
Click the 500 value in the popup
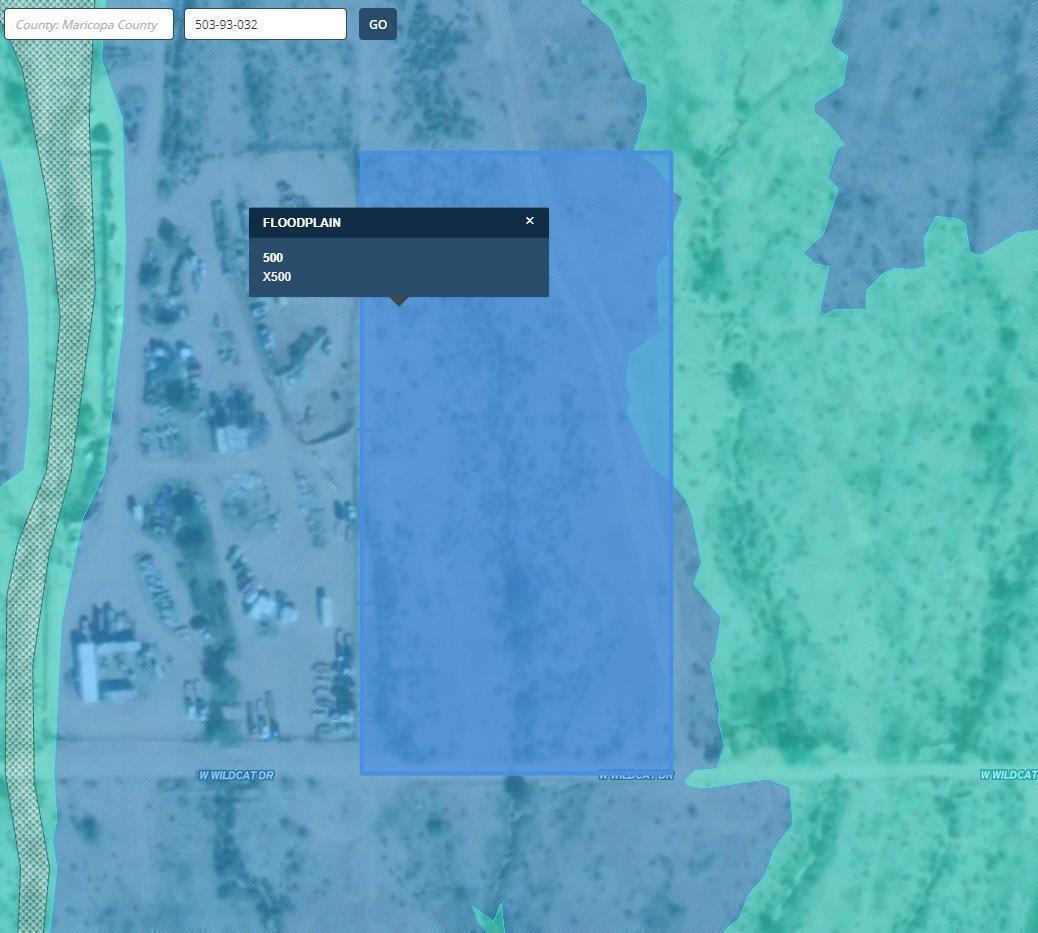(x=273, y=257)
